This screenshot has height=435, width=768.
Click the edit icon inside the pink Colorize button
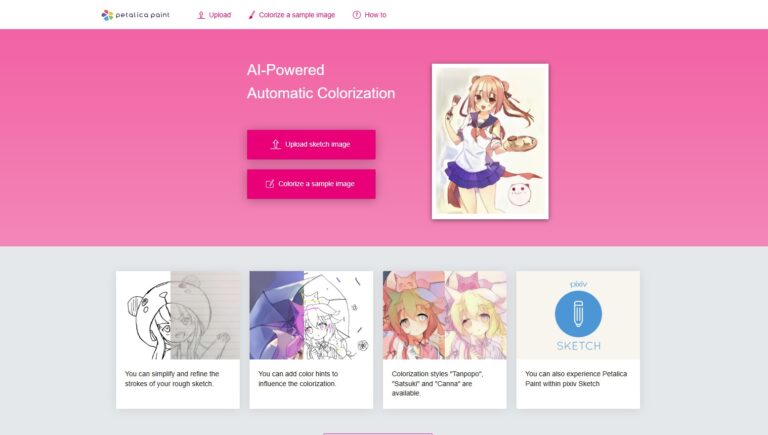tap(270, 184)
